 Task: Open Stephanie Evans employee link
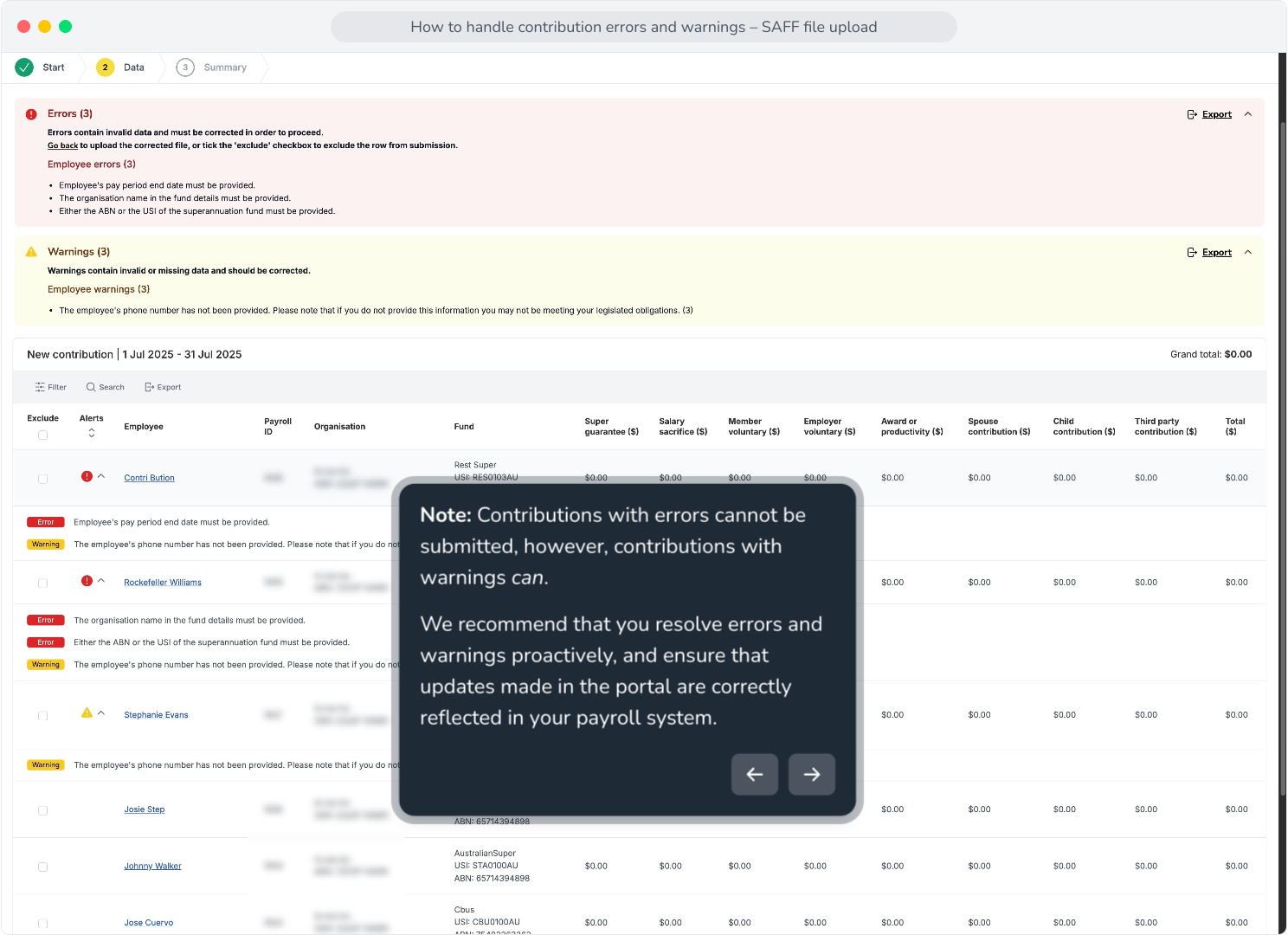point(156,715)
